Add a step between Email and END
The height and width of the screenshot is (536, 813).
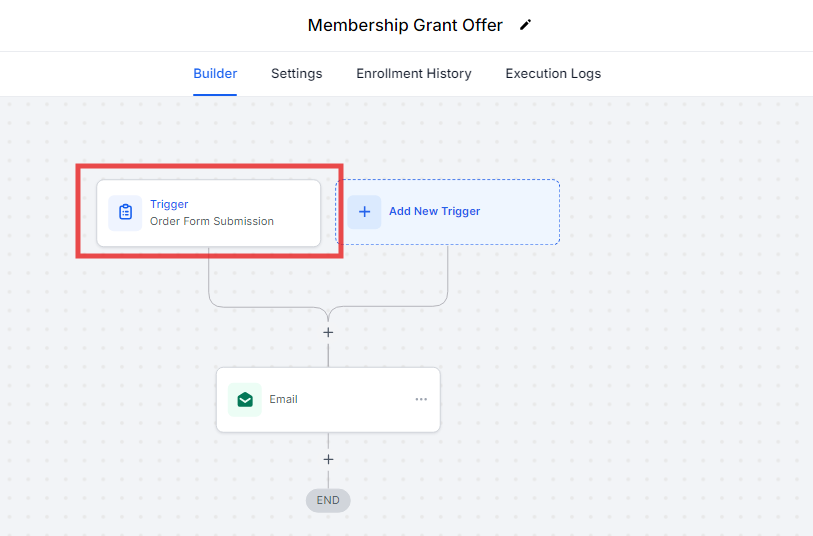(328, 460)
